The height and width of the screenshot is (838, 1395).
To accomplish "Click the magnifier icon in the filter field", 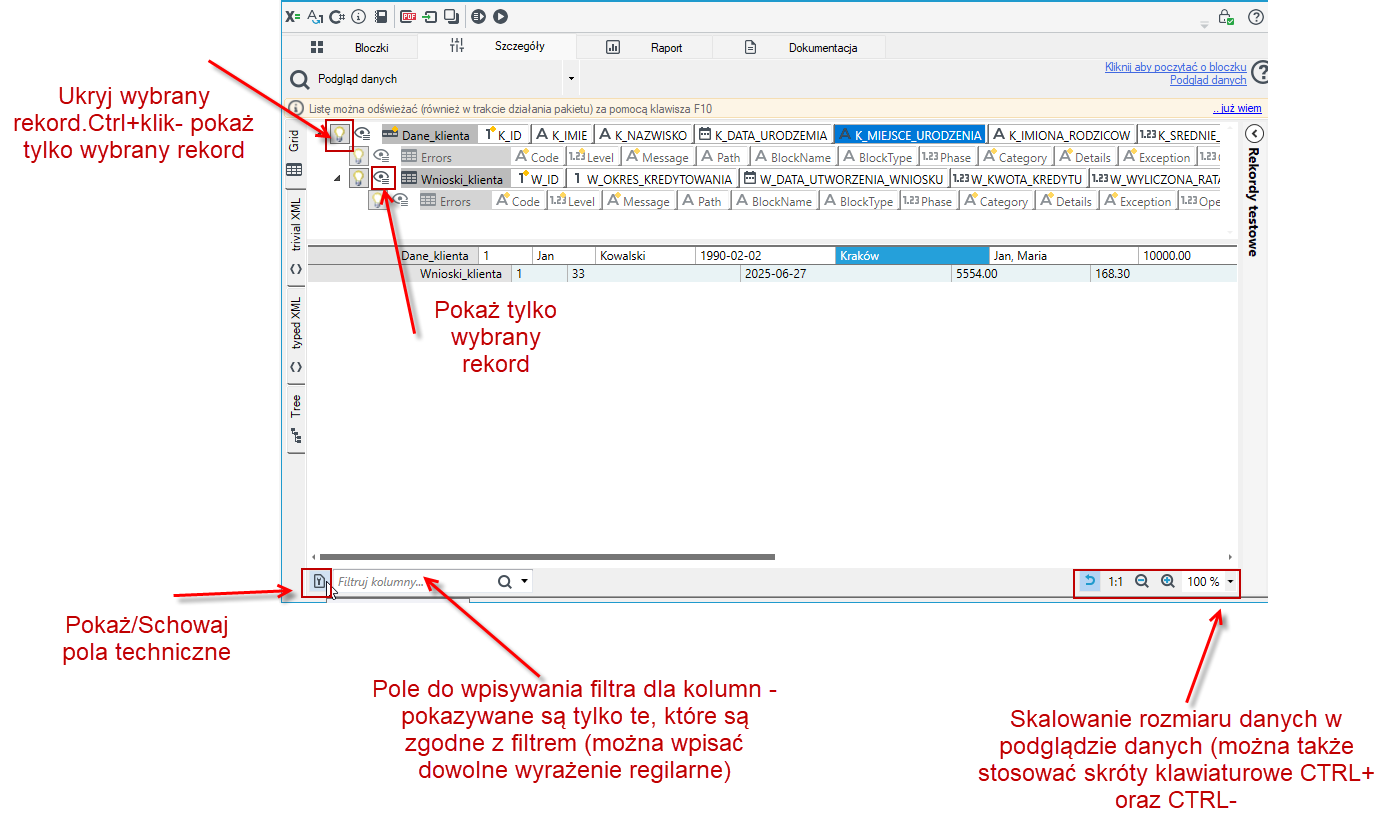I will point(505,581).
